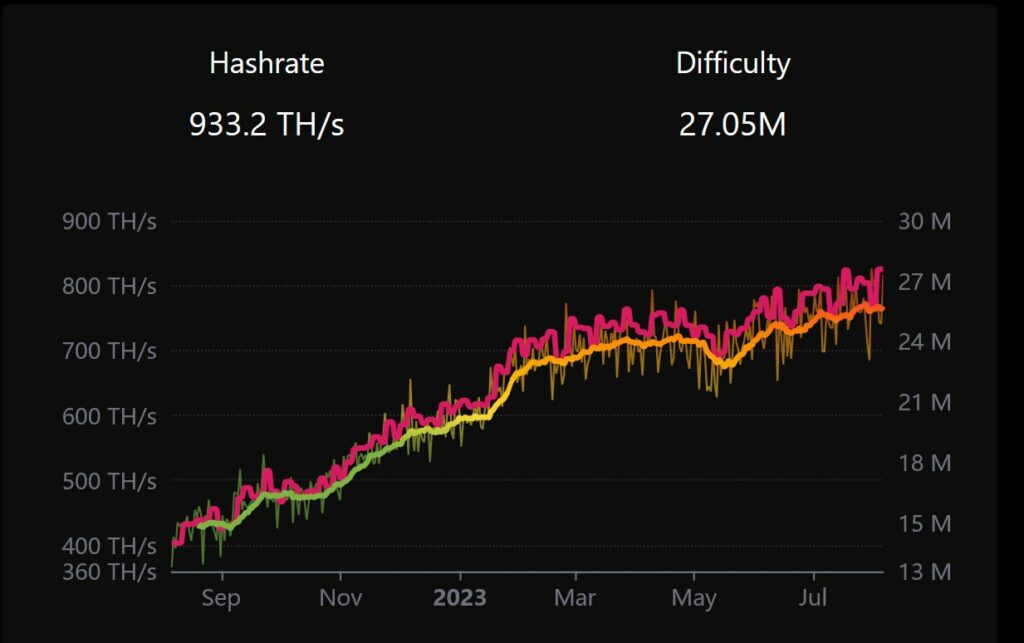The height and width of the screenshot is (643, 1024).
Task: Click the 800 TH/s axis label
Action: point(110,286)
